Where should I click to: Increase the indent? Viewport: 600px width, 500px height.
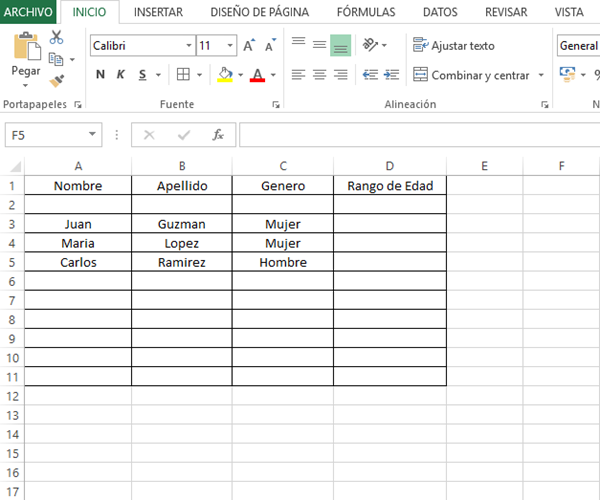pyautogui.click(x=391, y=74)
